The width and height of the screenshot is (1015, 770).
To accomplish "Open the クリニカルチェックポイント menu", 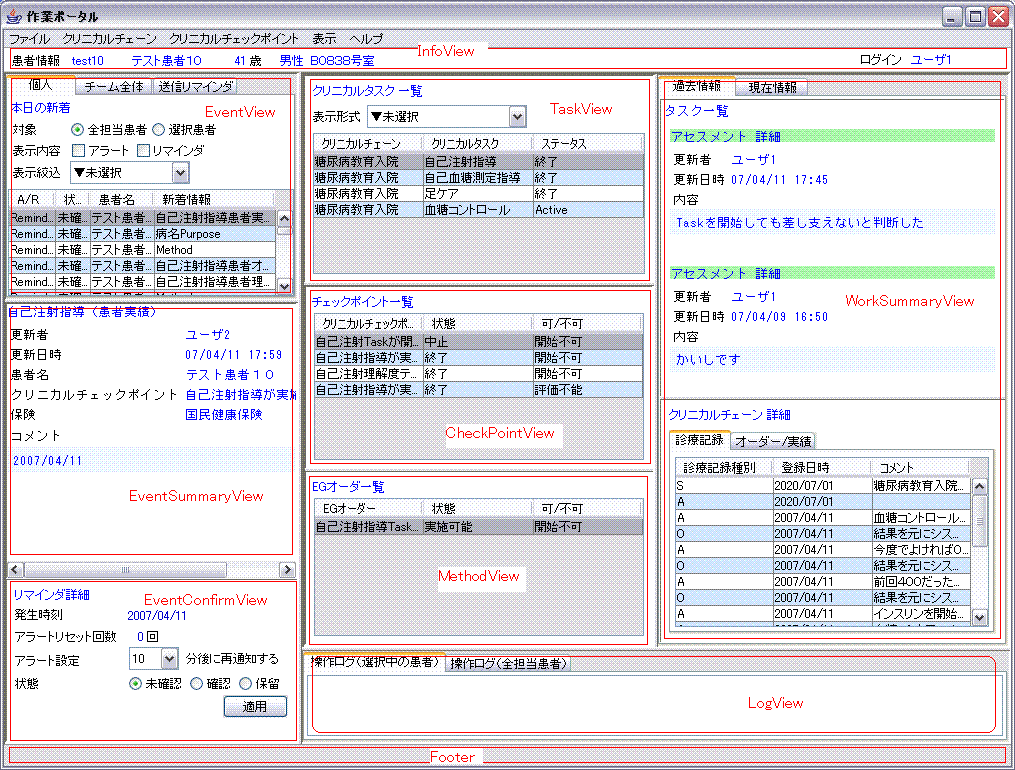I will coord(234,39).
